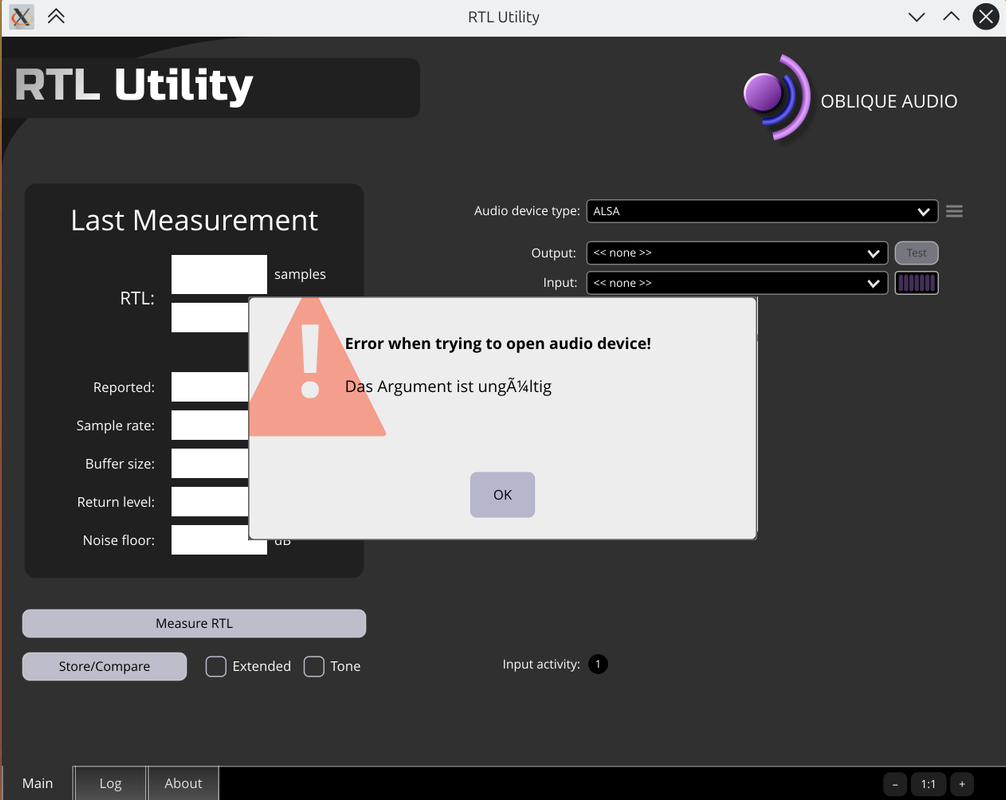Viewport: 1006px width, 800px height.
Task: Click OK in the error dialog
Action: coord(502,495)
